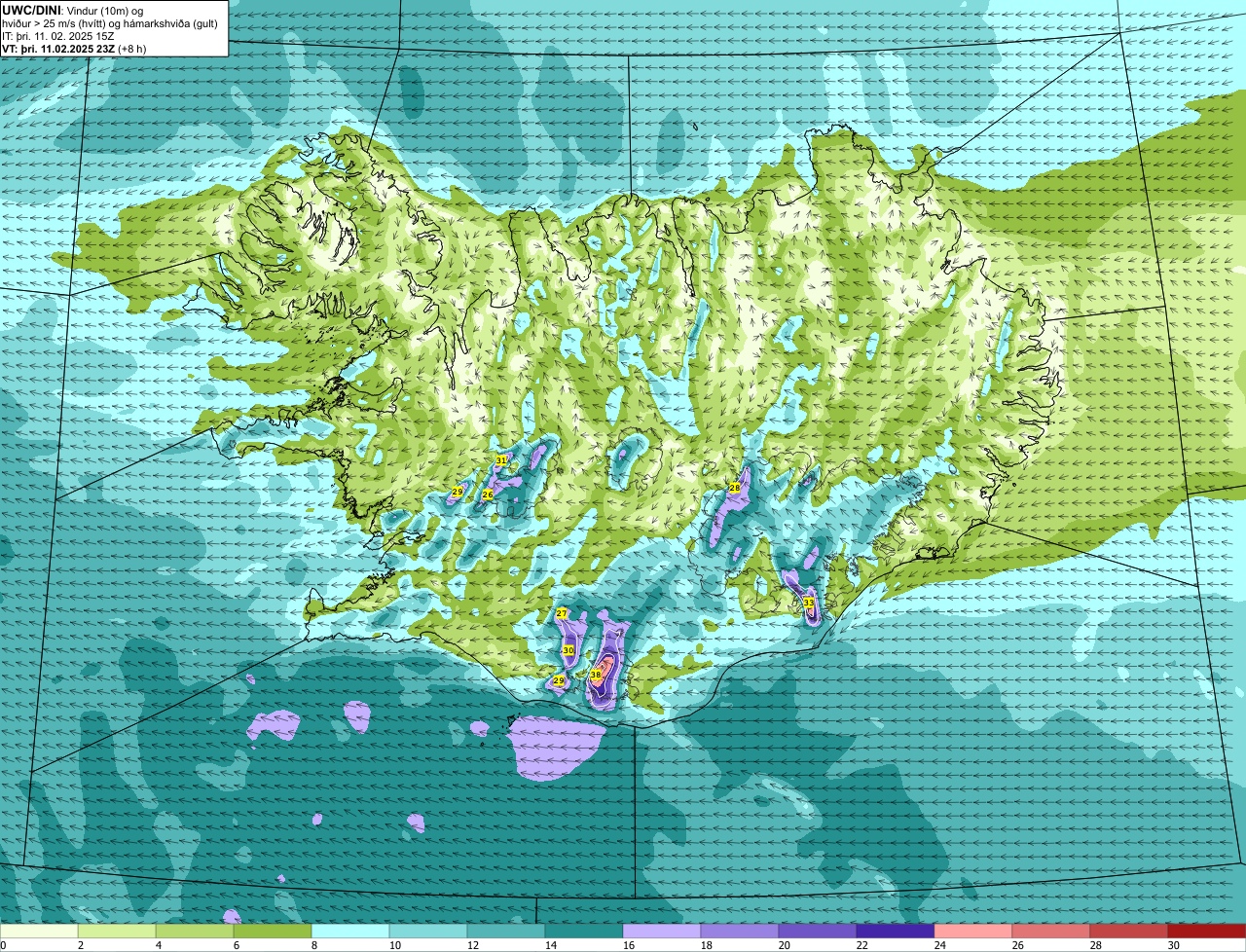Click the 'hviður > 25 m/s' description line

110,22
